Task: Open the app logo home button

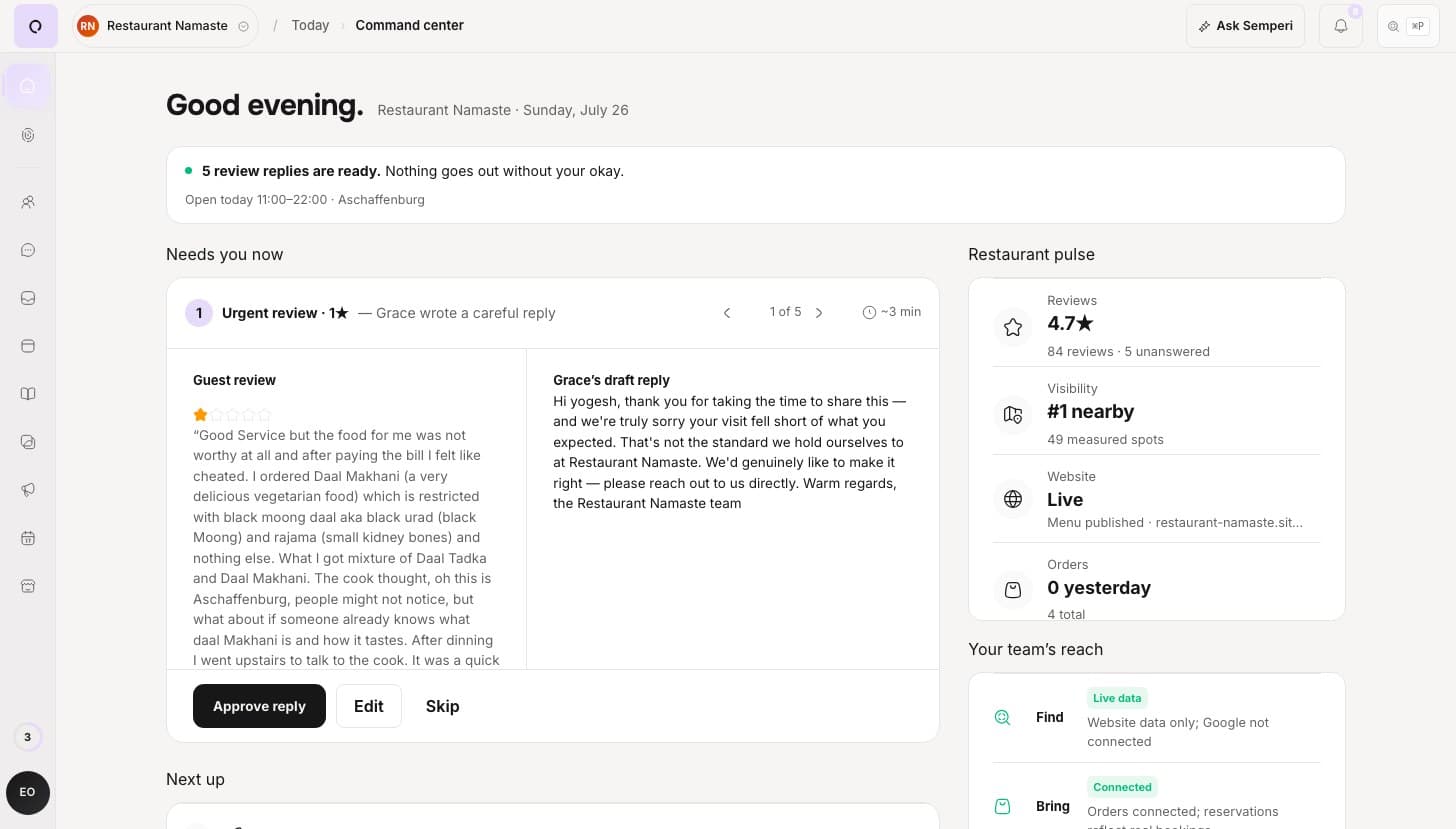Action: tap(35, 26)
